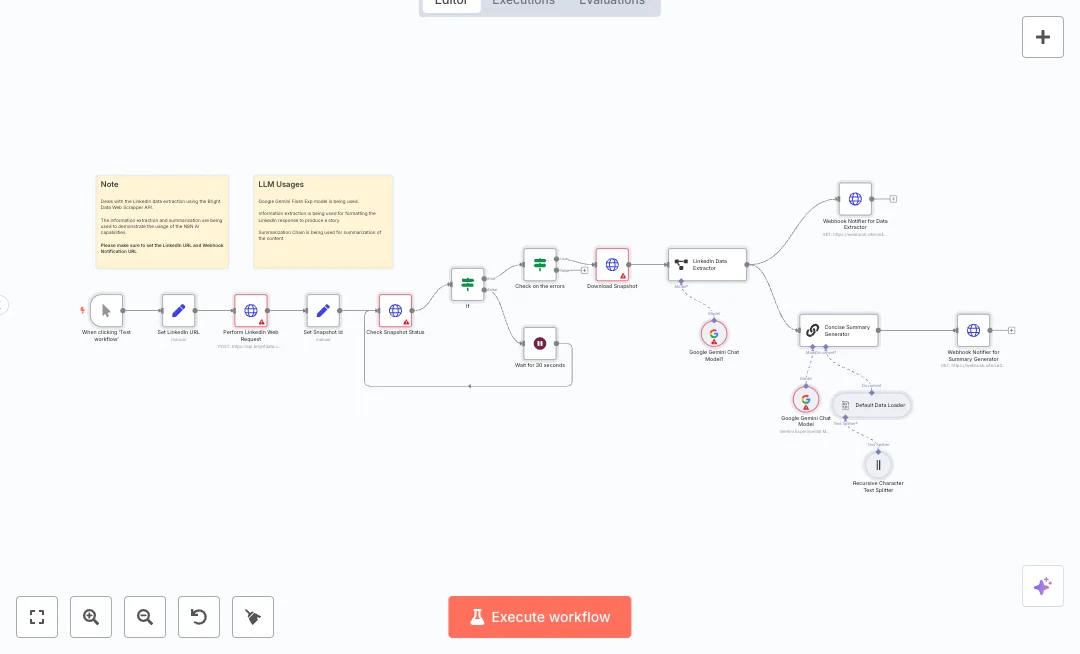Viewport: 1080px width, 654px height.
Task: Zoom in on the workflow canvas
Action: point(91,617)
